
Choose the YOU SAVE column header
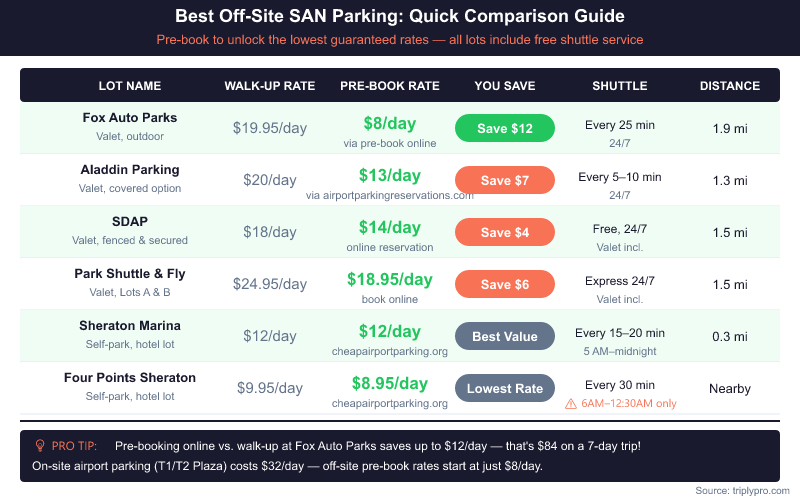coord(505,86)
